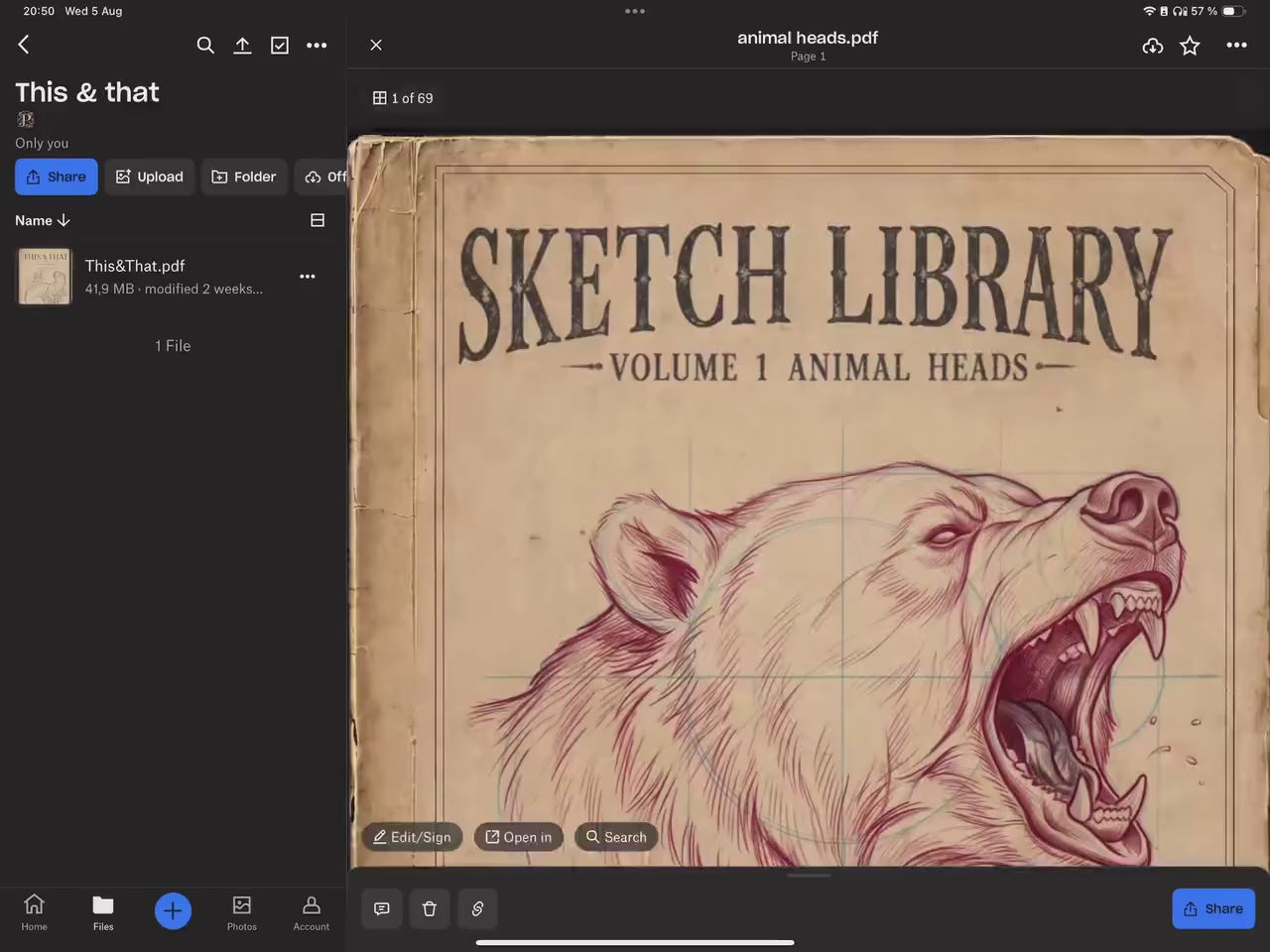Go to the Home tab
Viewport: 1270px width, 952px height.
(34, 912)
